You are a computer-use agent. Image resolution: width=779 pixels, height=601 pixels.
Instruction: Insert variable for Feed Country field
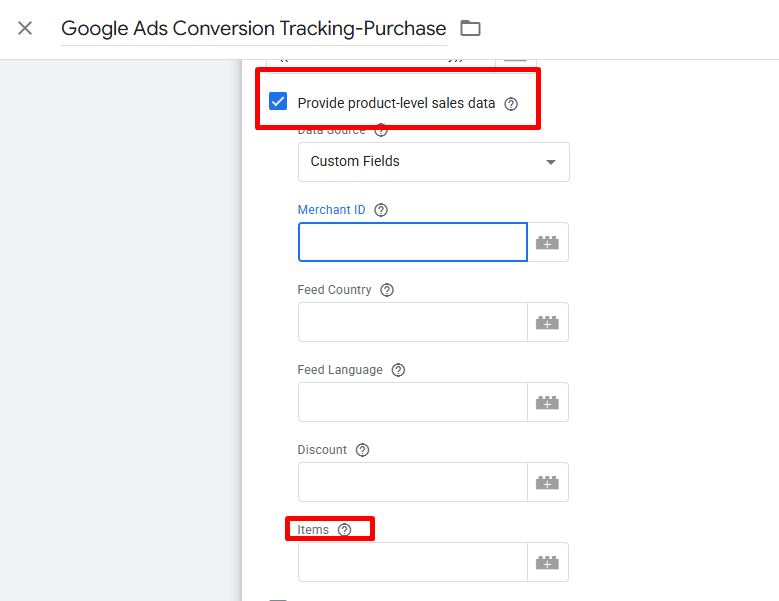[547, 322]
